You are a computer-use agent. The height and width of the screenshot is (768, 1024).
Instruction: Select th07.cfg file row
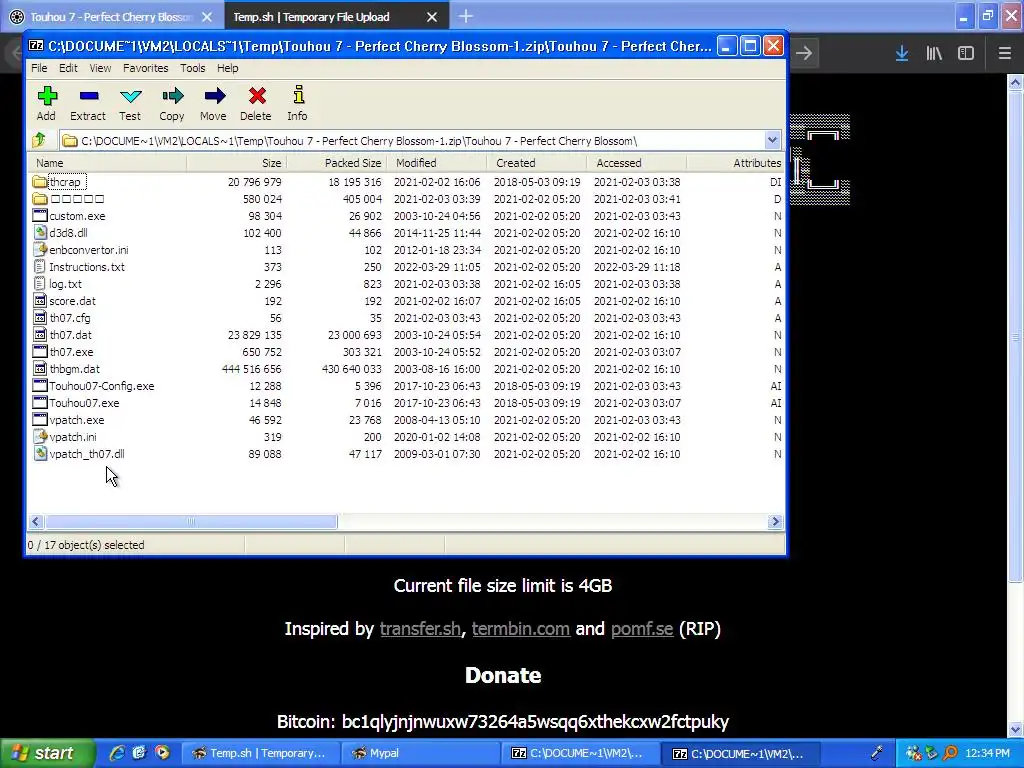tap(406, 318)
